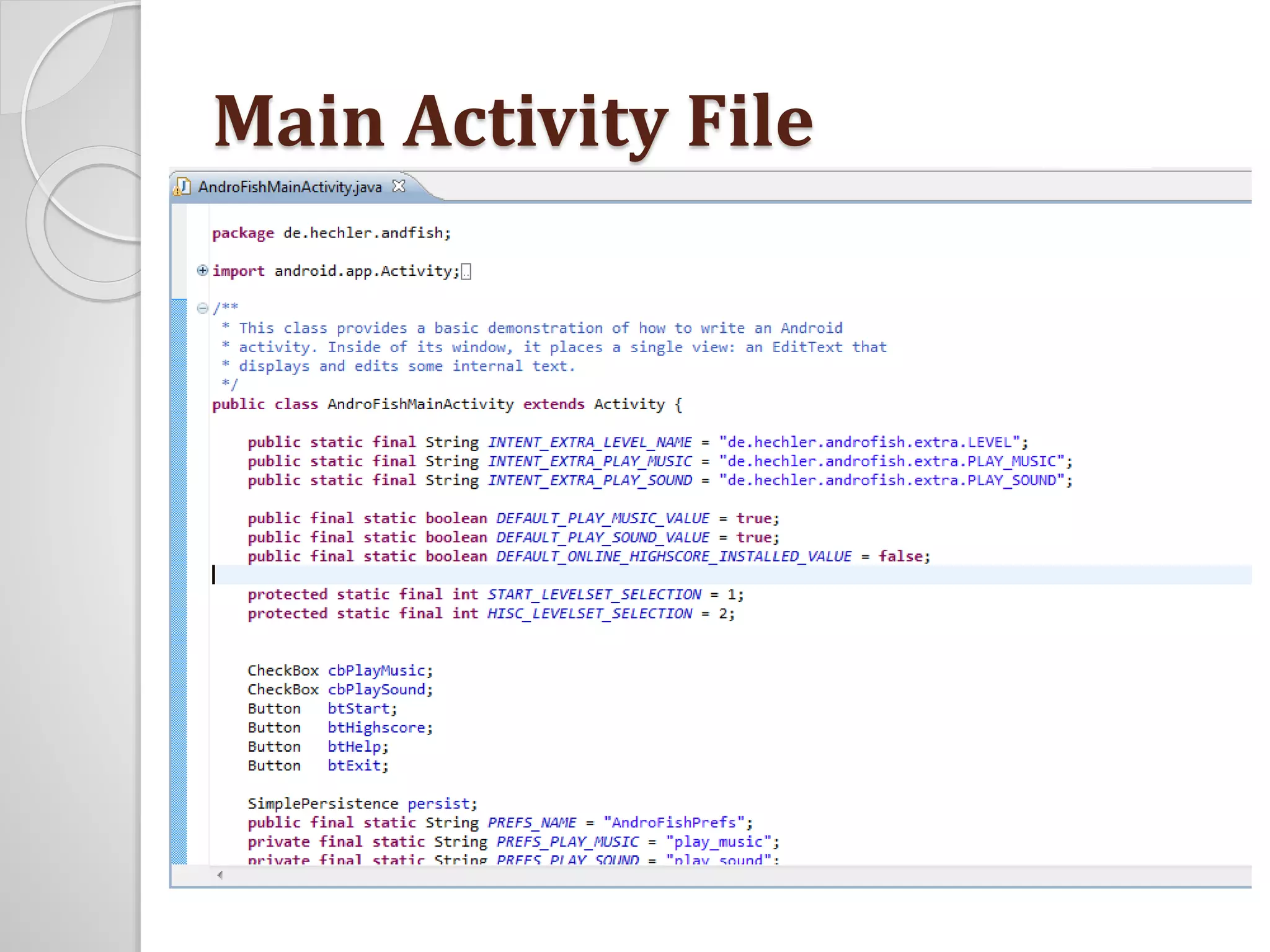Click the constant 'INTENT_EXTRA_PLAY_SOUND'
Screen dimensions: 1270x952
[589, 480]
